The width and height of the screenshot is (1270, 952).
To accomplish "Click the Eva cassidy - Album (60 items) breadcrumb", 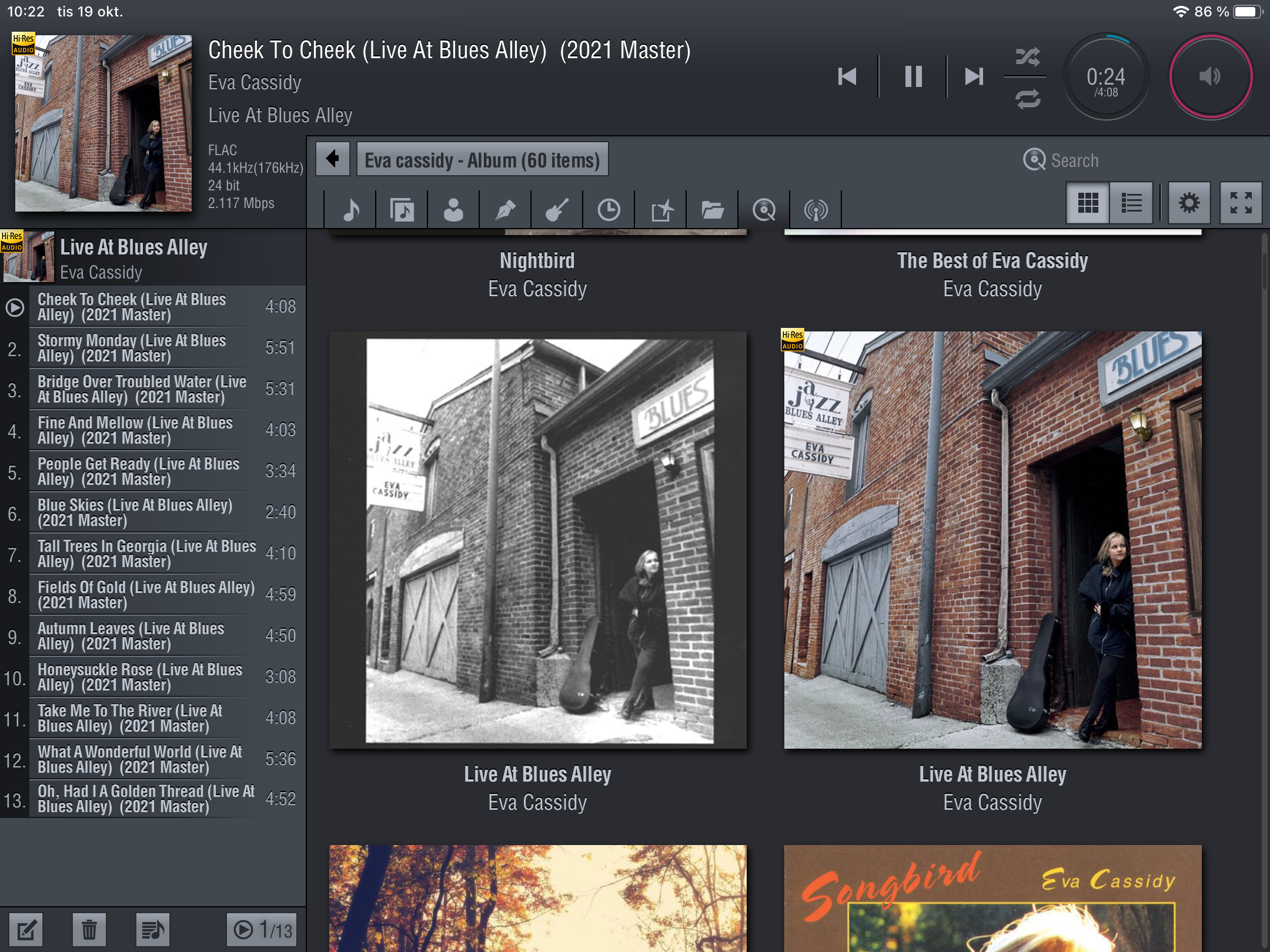I will 482,159.
